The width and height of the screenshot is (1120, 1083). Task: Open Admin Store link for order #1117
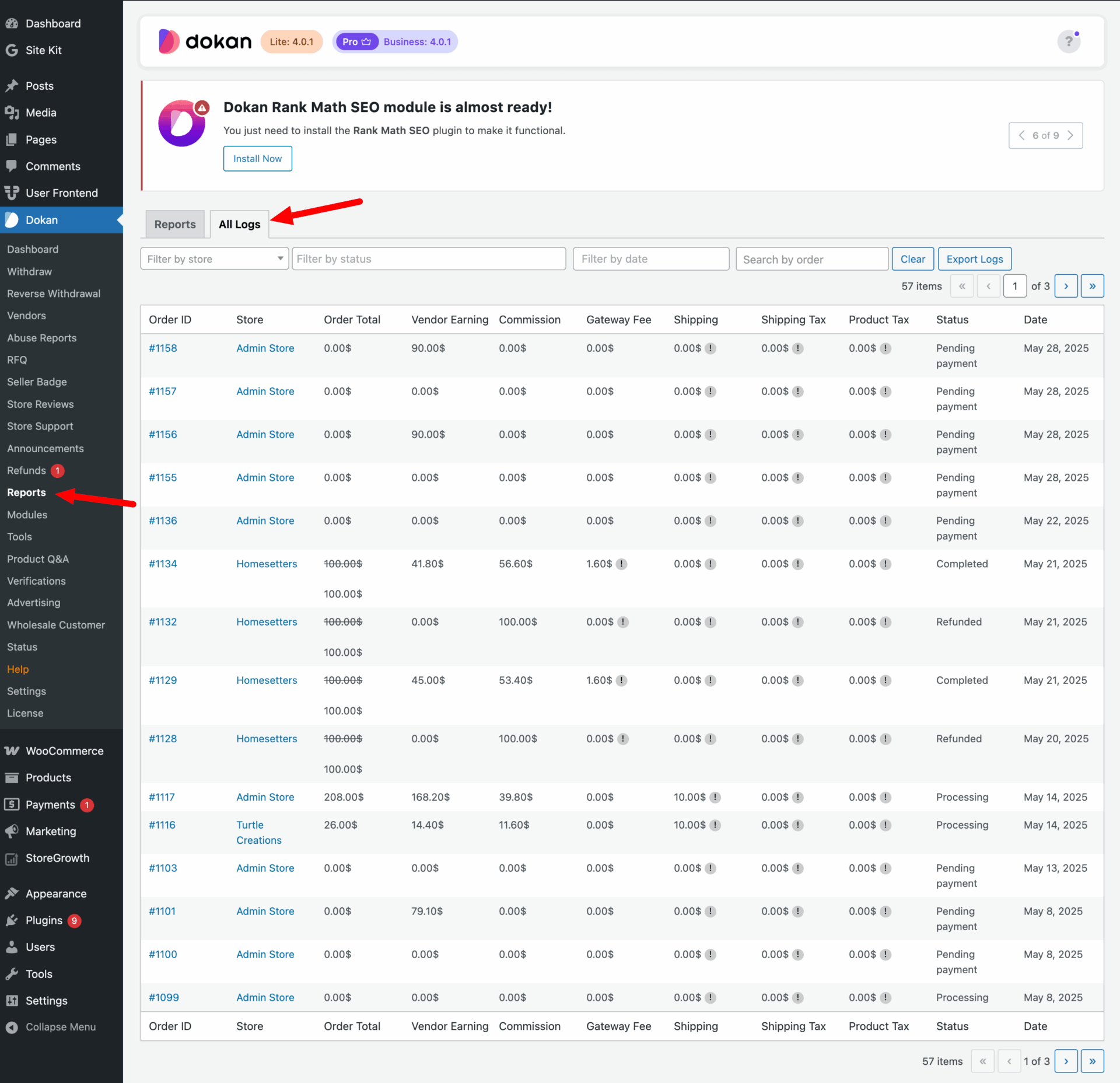coord(265,797)
